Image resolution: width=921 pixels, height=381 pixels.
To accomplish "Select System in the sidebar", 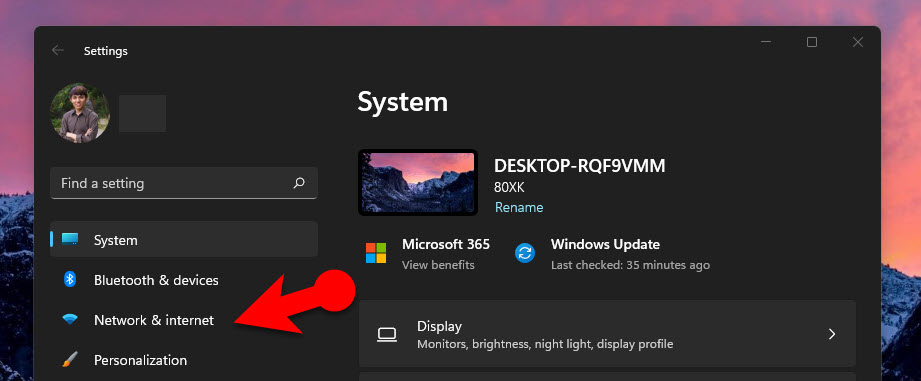I will 184,240.
